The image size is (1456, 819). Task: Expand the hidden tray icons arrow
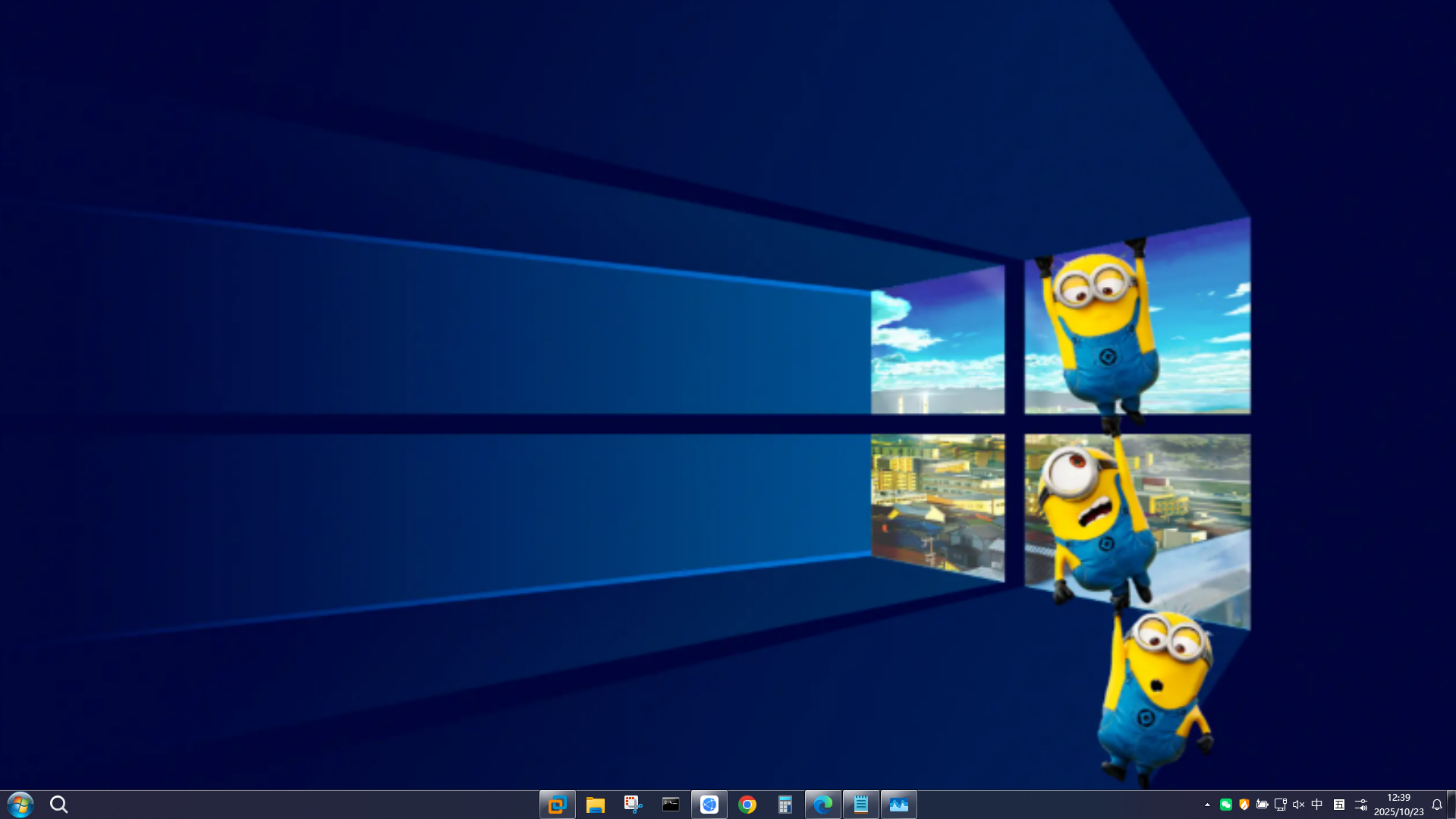pos(1207,805)
